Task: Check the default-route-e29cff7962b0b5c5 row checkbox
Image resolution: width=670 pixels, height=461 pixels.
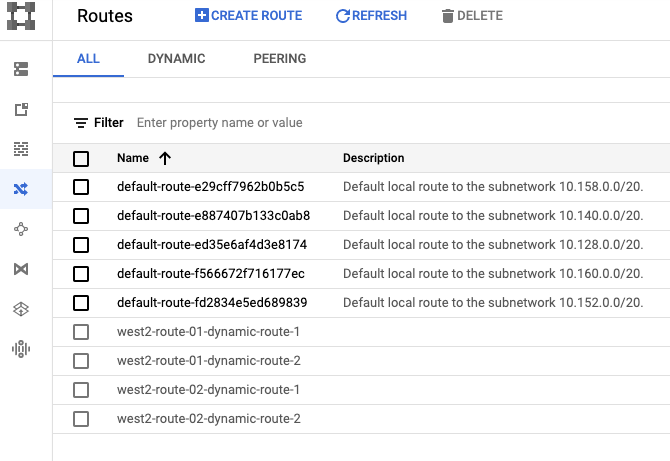Action: pyautogui.click(x=81, y=187)
